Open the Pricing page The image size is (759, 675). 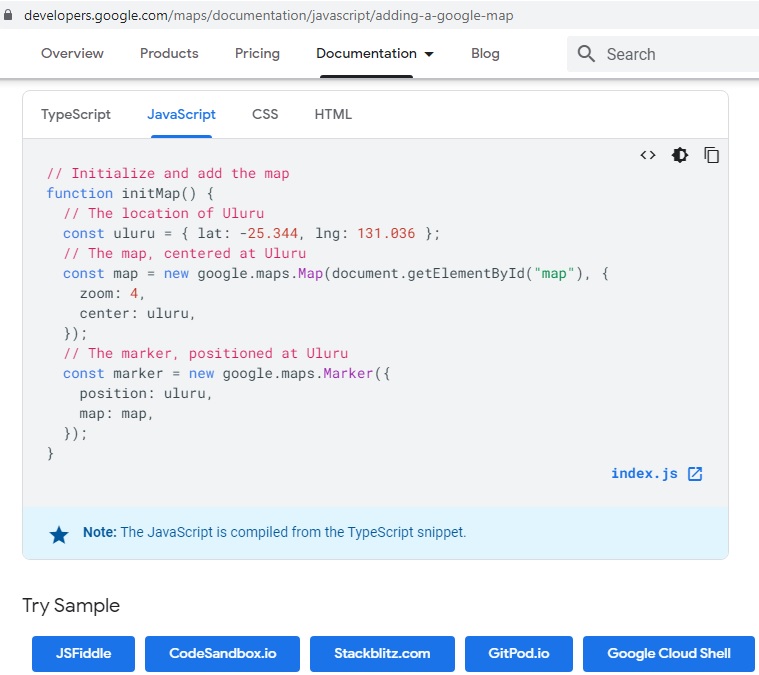point(257,54)
